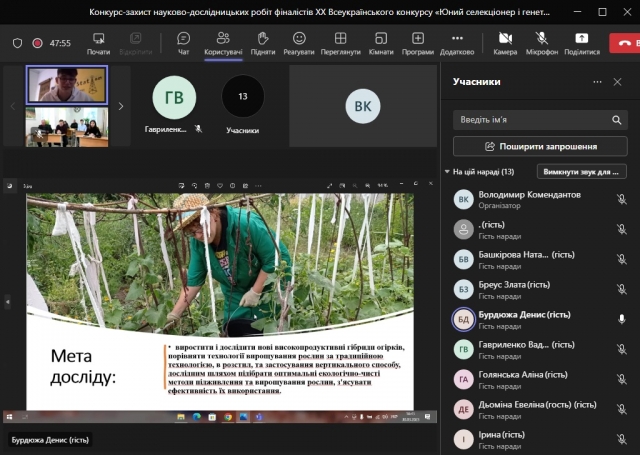Raise hand with the Підняти button
640x455 pixels.
[263, 42]
